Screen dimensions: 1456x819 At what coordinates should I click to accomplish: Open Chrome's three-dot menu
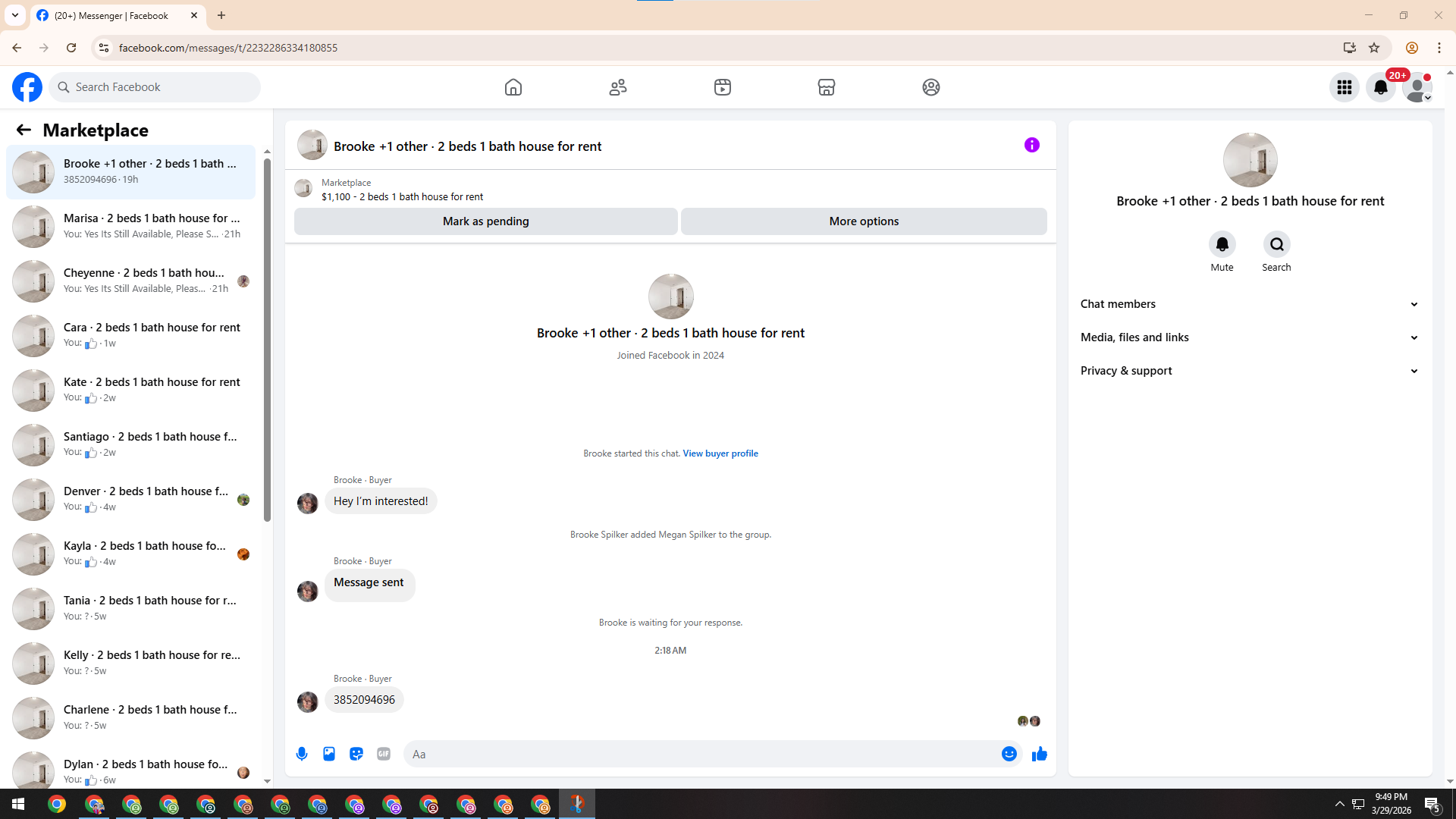[x=1439, y=48]
